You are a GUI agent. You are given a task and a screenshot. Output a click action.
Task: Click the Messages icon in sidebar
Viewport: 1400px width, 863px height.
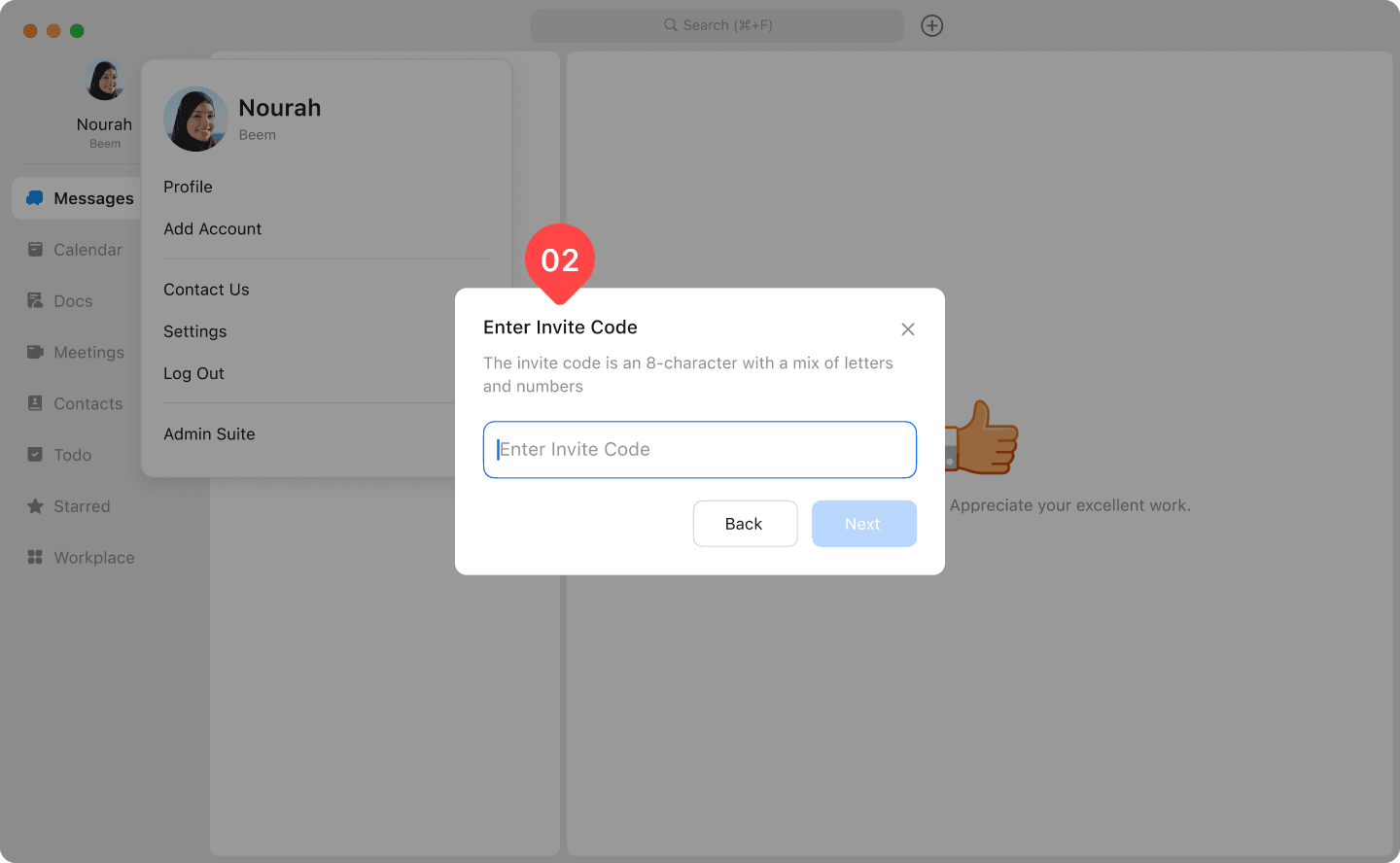(35, 198)
